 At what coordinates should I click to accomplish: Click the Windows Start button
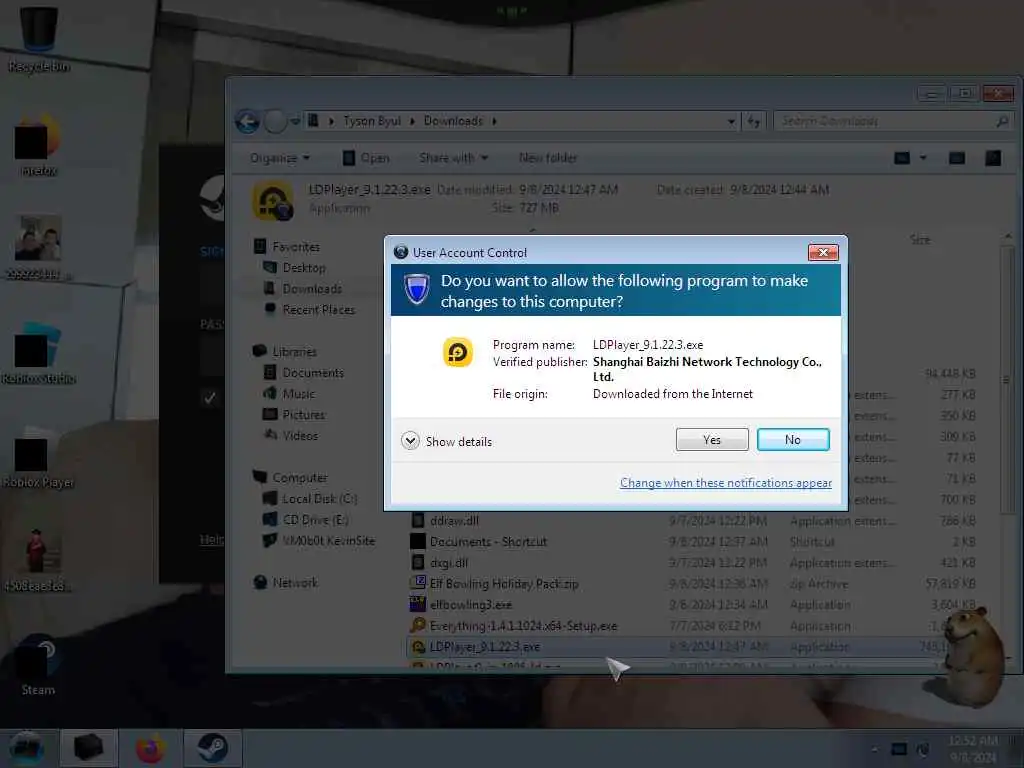tap(26, 748)
